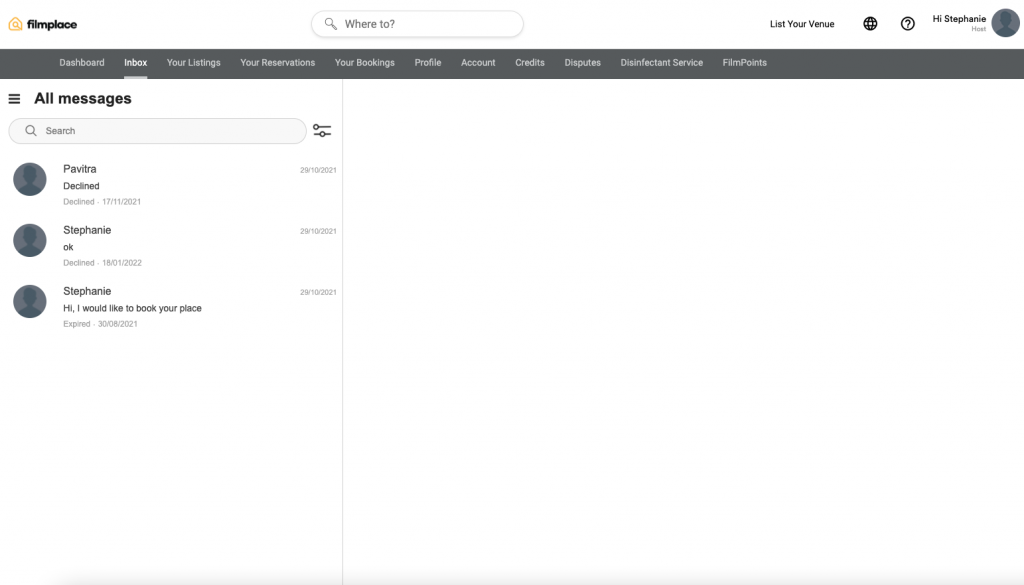Screen dimensions: 1024x585
Task: Click Pavitra's avatar in message list
Action: point(30,179)
